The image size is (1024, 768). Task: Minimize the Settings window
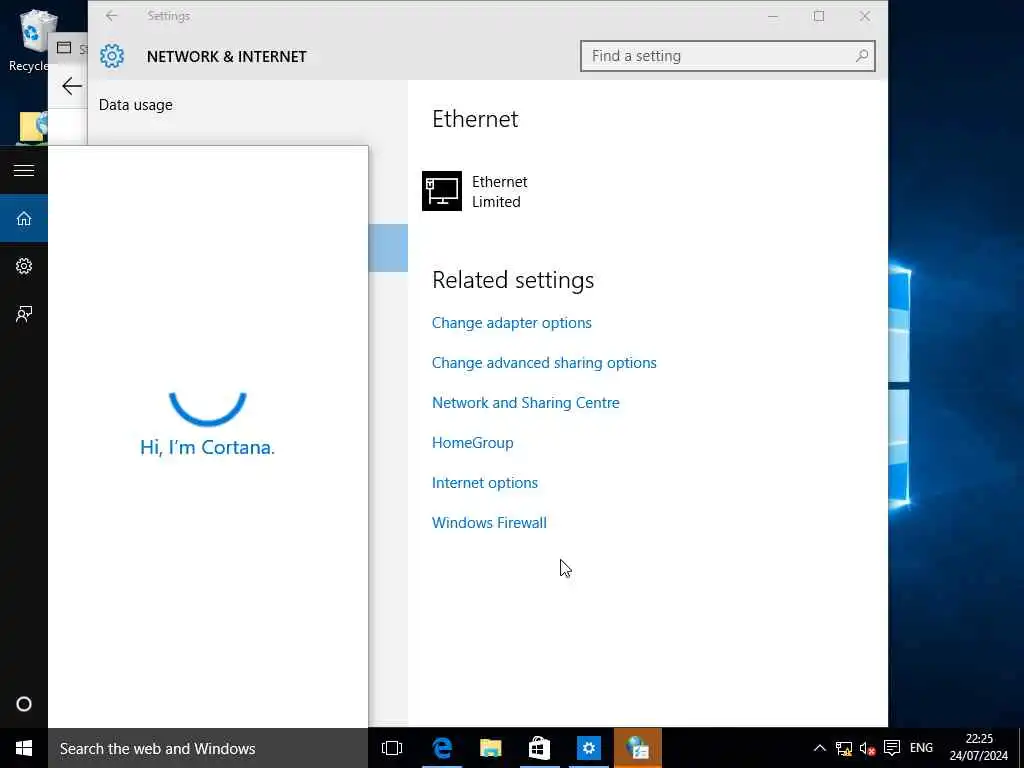click(773, 16)
